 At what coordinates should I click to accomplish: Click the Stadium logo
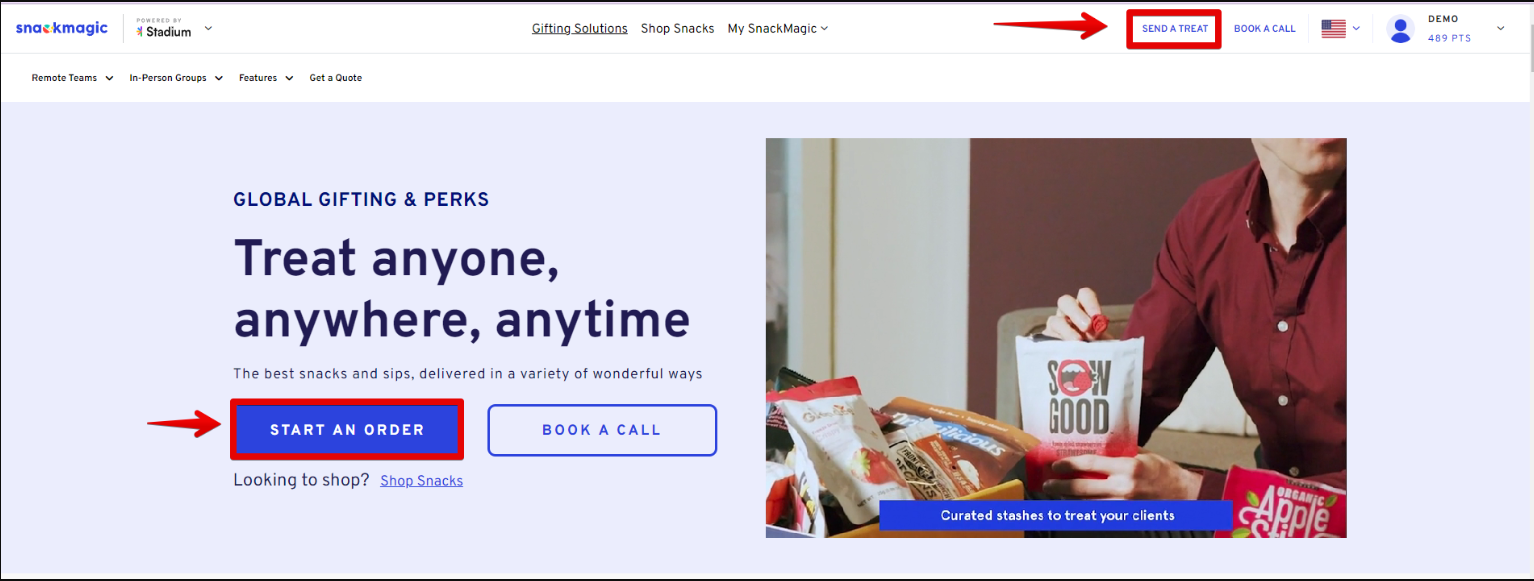tap(164, 28)
